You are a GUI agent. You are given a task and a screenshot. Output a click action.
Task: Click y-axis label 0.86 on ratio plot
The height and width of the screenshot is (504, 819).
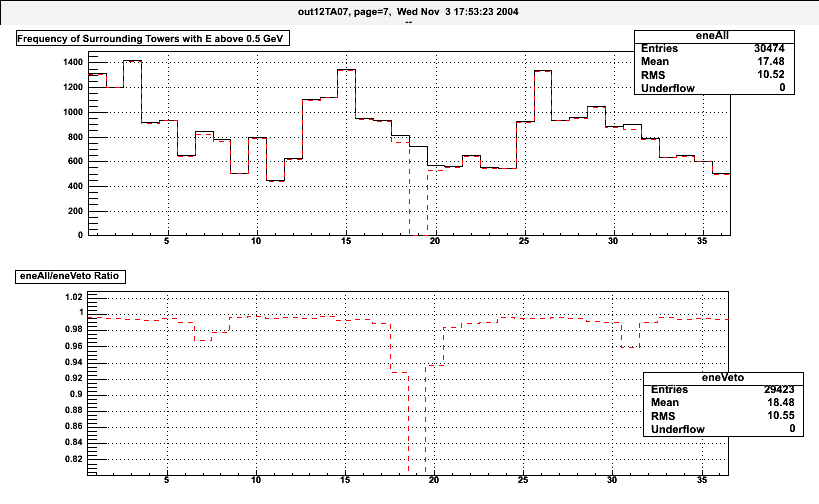click(x=74, y=426)
